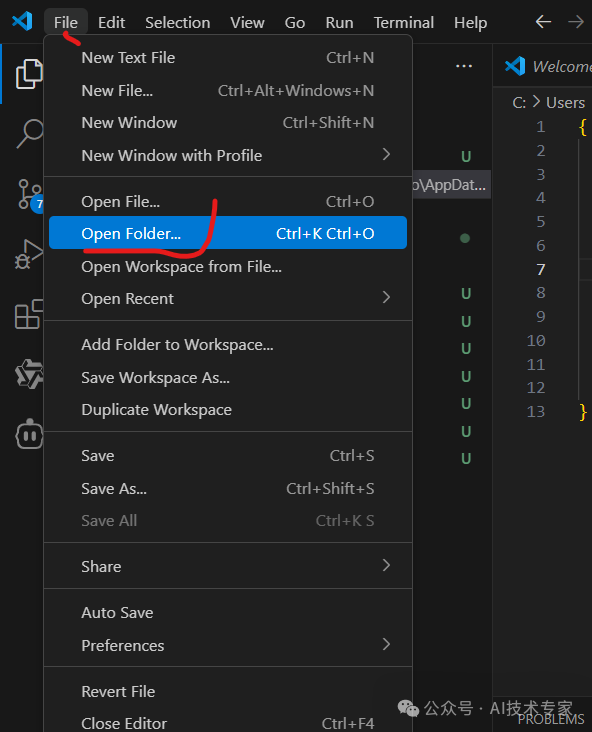Open the PROBLEMS panel tab
Viewport: 592px width, 732px height.
click(x=551, y=719)
